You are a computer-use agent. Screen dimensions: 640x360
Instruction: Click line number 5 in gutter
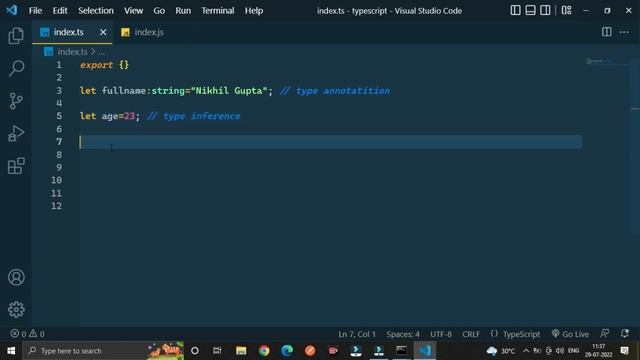point(59,116)
